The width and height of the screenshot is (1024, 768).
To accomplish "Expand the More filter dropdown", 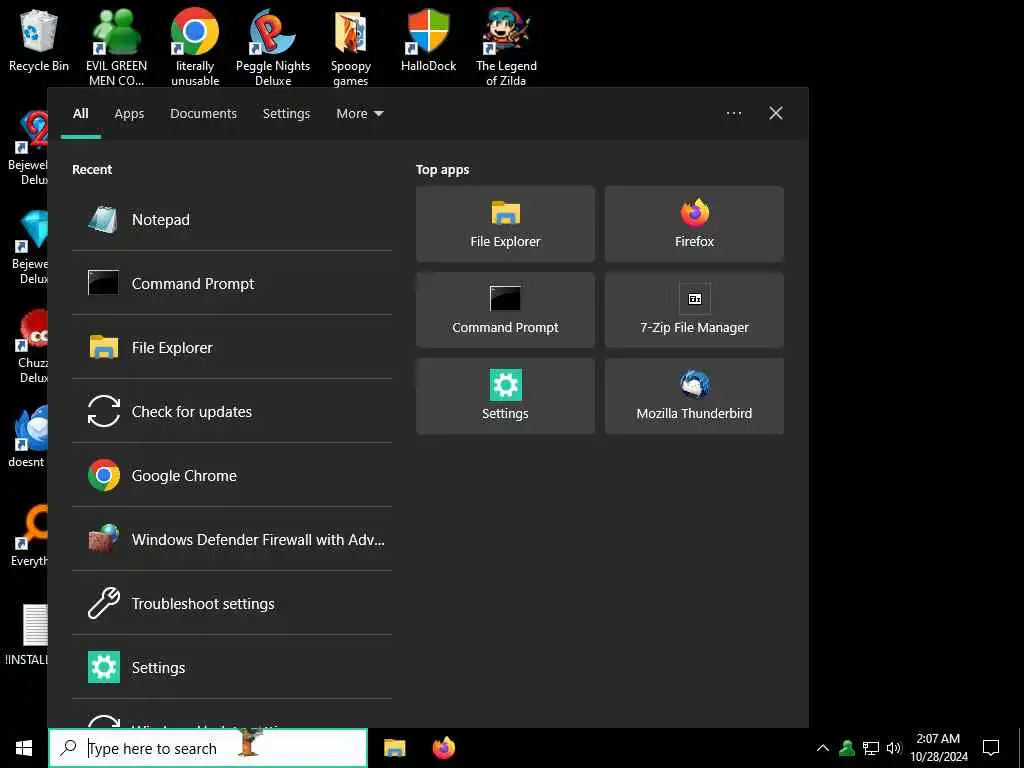I will (360, 114).
